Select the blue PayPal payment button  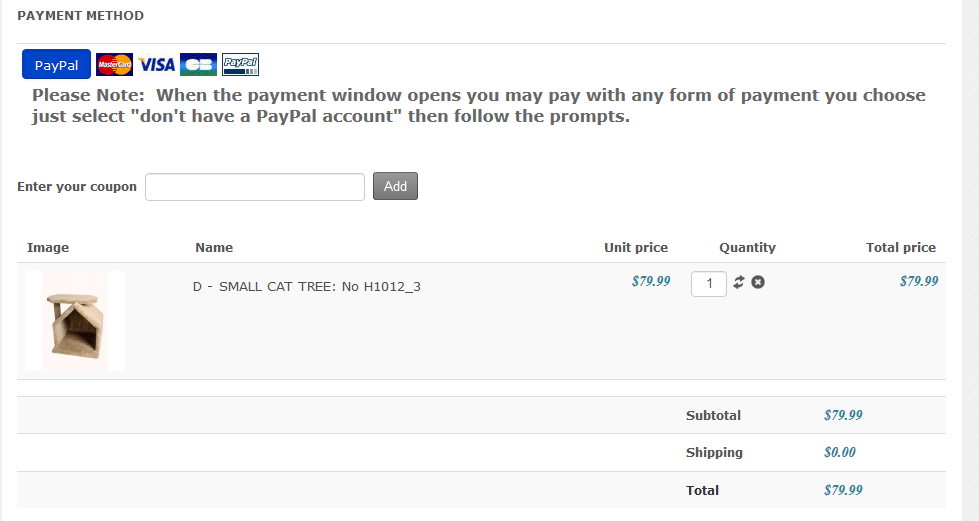(56, 65)
